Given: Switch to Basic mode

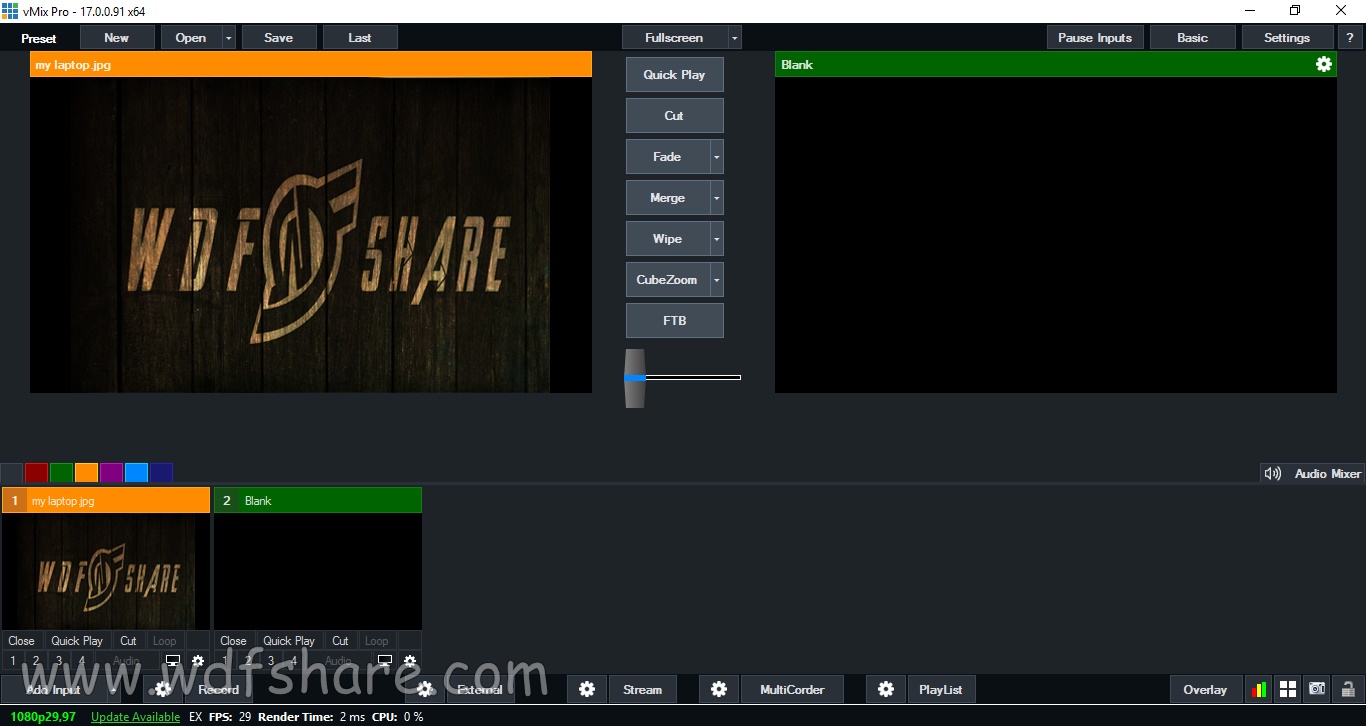Looking at the screenshot, I should tap(1192, 37).
